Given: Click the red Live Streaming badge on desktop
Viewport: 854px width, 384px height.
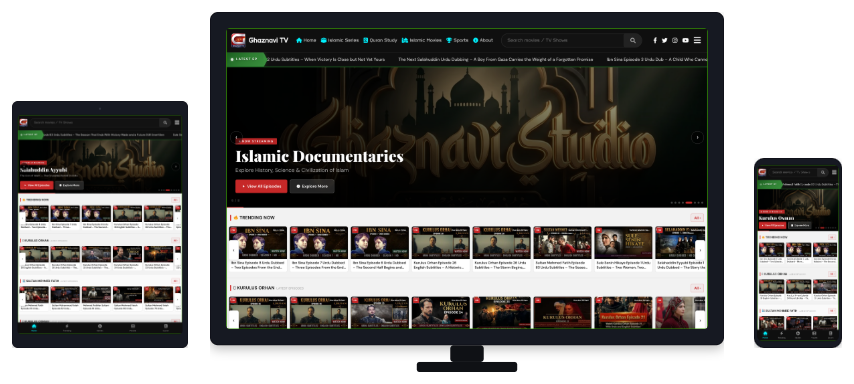Looking at the screenshot, I should (256, 141).
